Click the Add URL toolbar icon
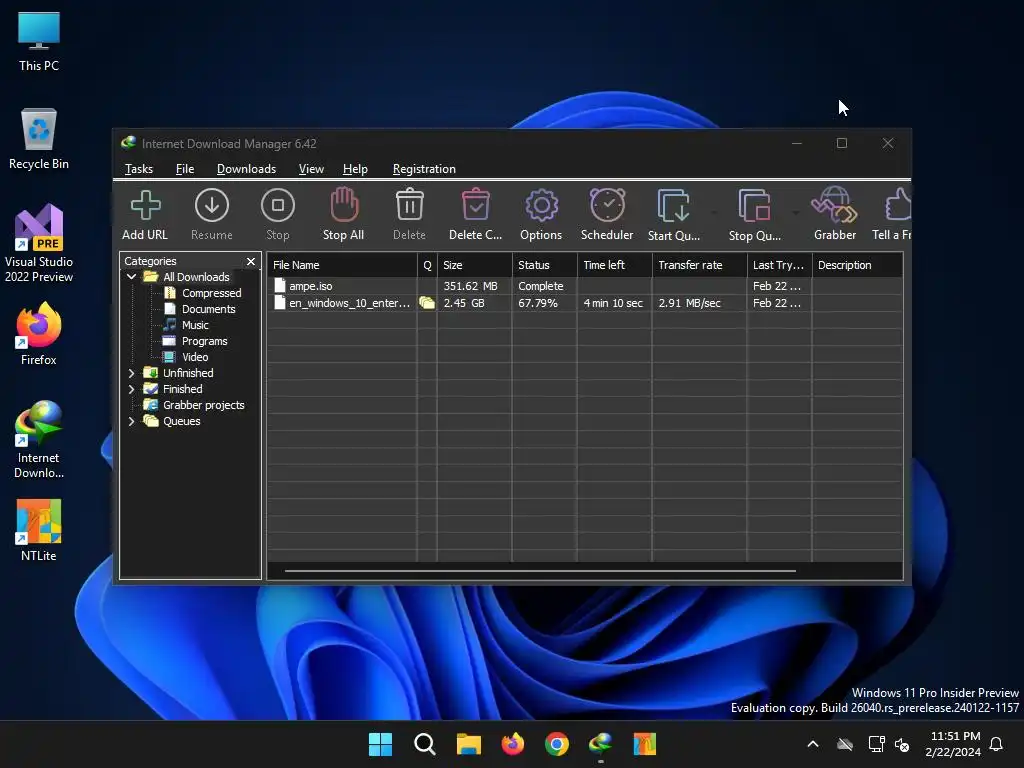Screen dimensions: 1024x768 145,214
